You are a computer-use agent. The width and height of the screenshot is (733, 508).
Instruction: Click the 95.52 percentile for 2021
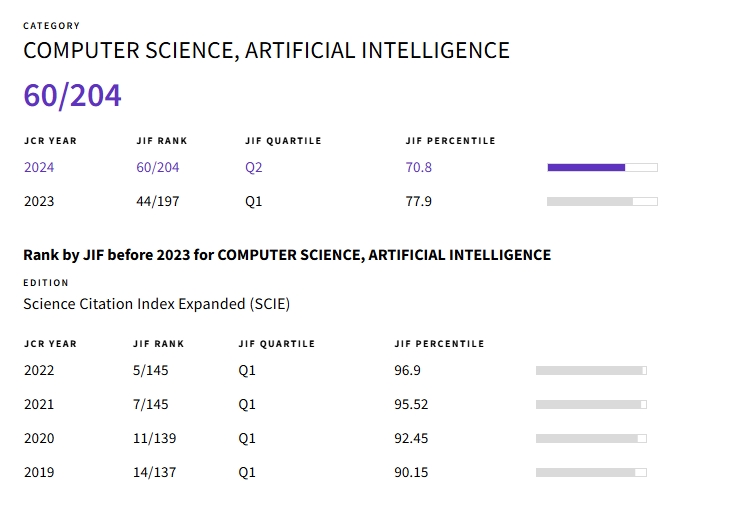point(411,404)
